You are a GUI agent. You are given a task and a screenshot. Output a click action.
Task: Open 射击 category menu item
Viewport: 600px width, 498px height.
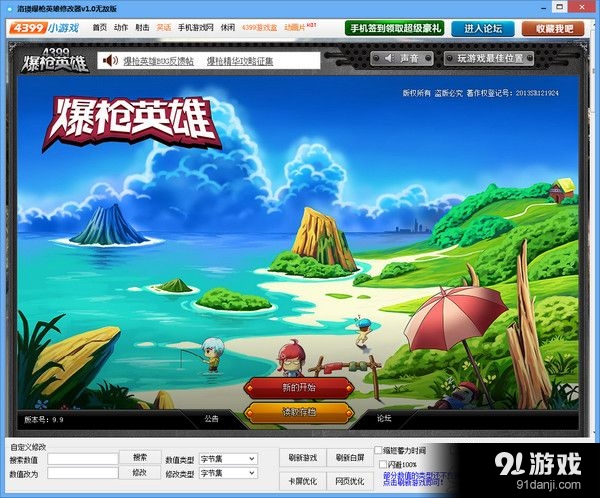(142, 28)
